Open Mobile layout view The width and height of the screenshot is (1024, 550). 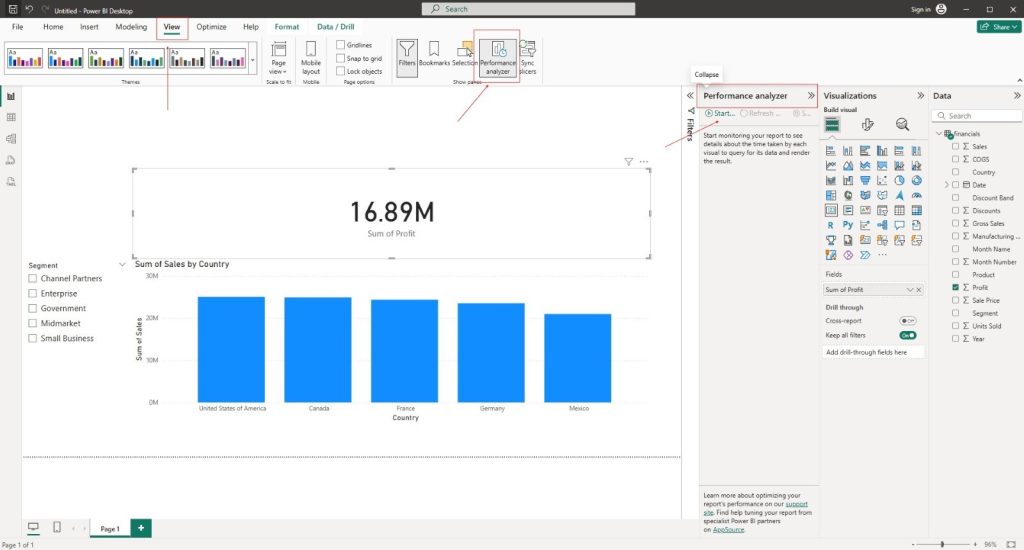tap(311, 57)
